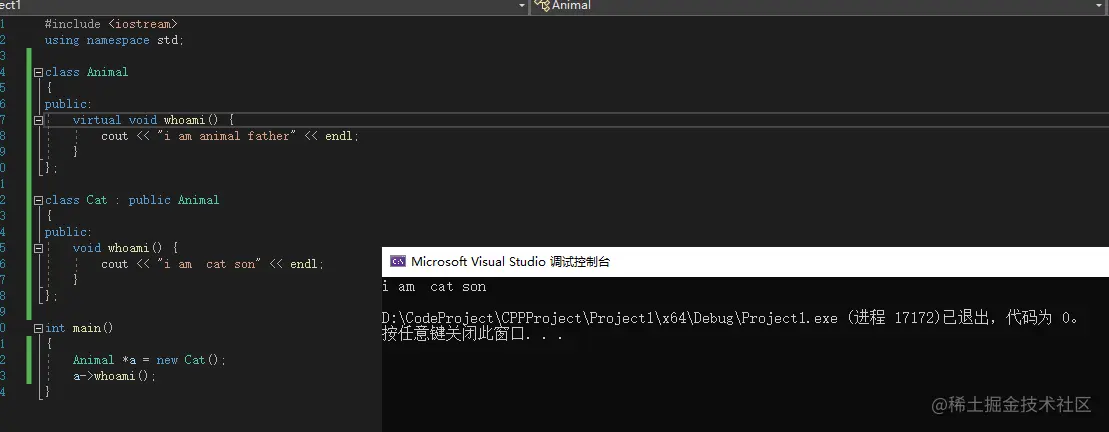Click the '按任意键关闭此窗口' console message
The height and width of the screenshot is (432, 1109).
point(472,334)
